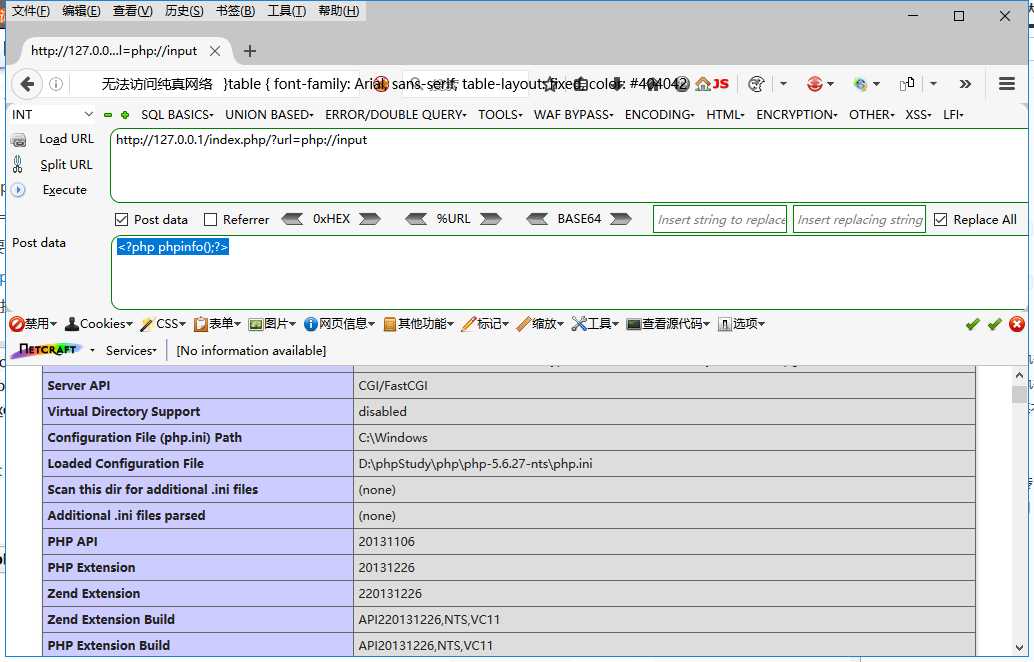Focus the Insert string to replace field
1034x662 pixels.
720,220
